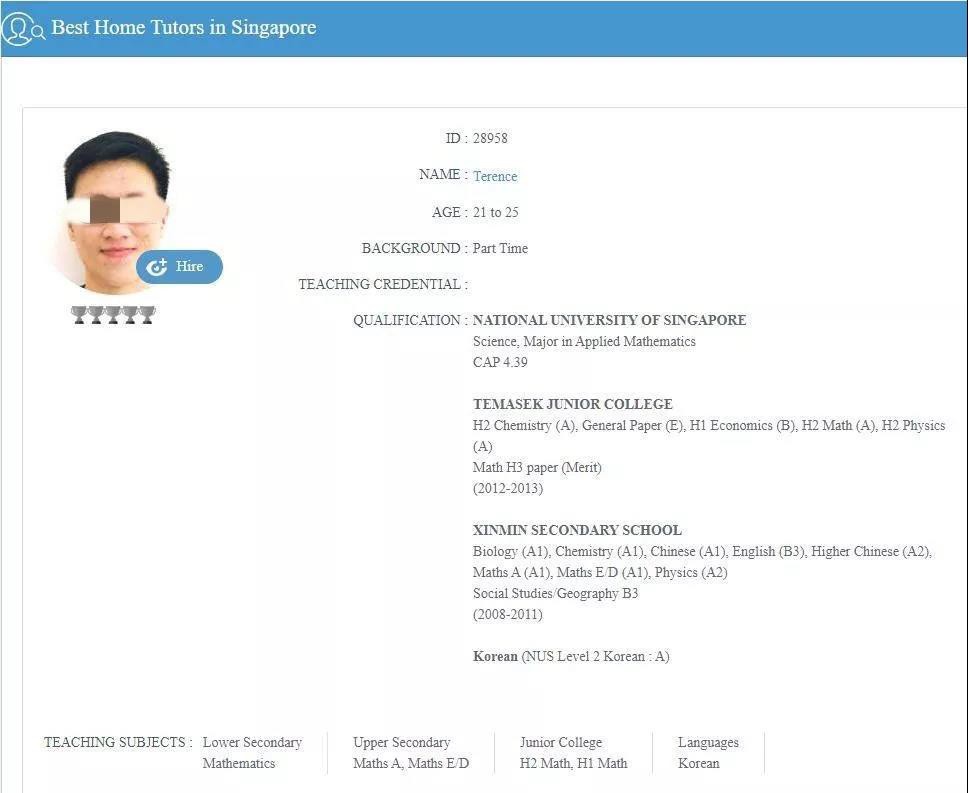Click the tutor search logo icon in header
The height and width of the screenshot is (793, 968).
coord(22,28)
